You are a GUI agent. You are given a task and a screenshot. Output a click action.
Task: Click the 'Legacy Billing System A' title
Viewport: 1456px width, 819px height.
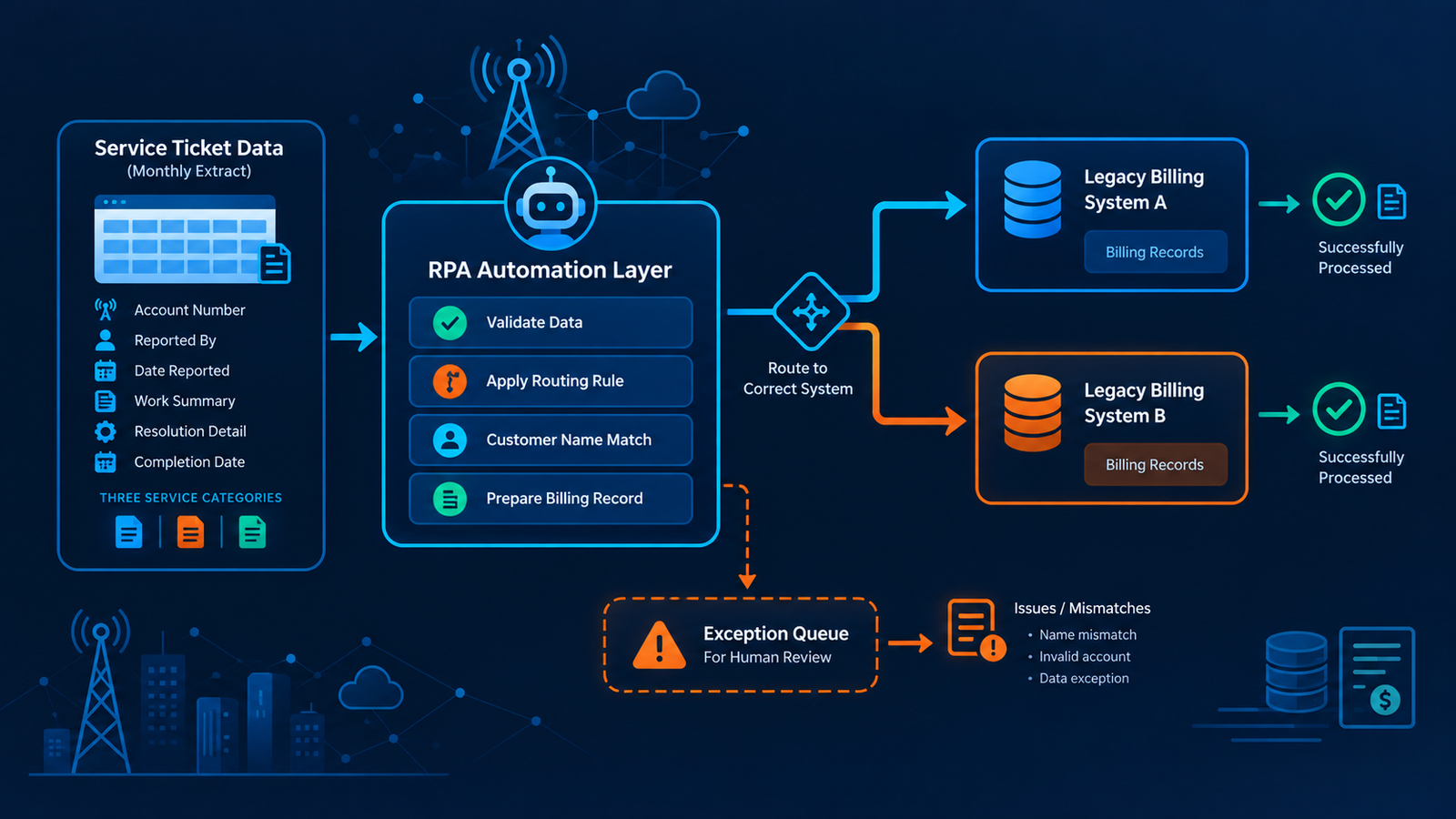click(x=1144, y=189)
